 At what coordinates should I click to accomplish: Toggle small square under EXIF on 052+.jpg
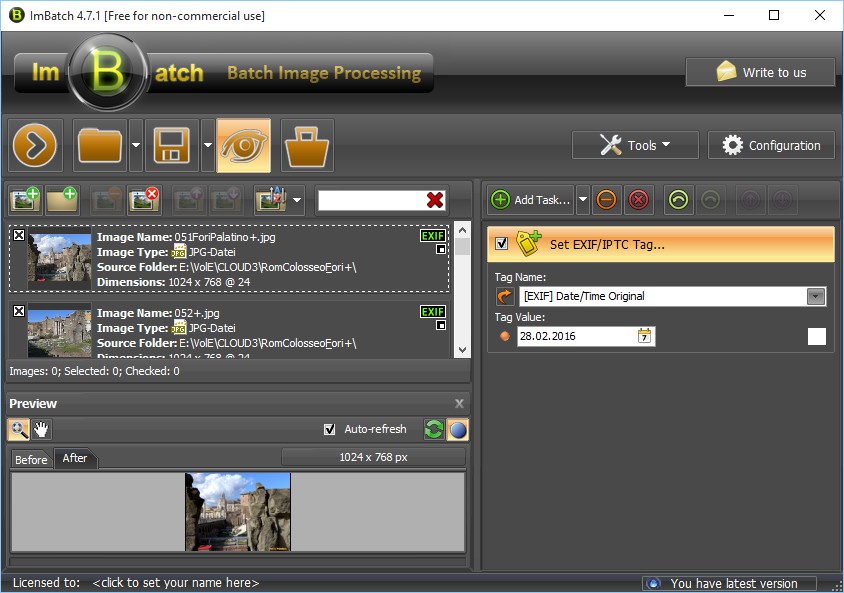pyautogui.click(x=441, y=325)
